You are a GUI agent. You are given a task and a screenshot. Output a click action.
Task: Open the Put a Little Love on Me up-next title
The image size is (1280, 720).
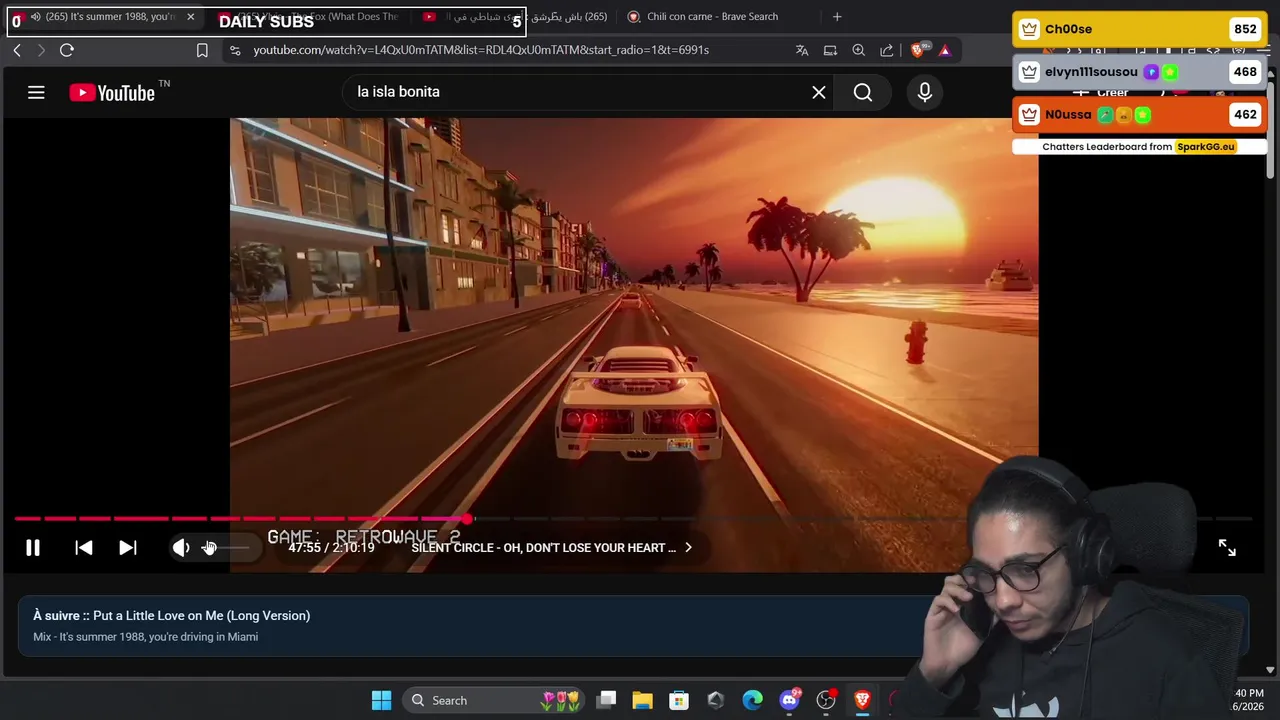pos(201,616)
